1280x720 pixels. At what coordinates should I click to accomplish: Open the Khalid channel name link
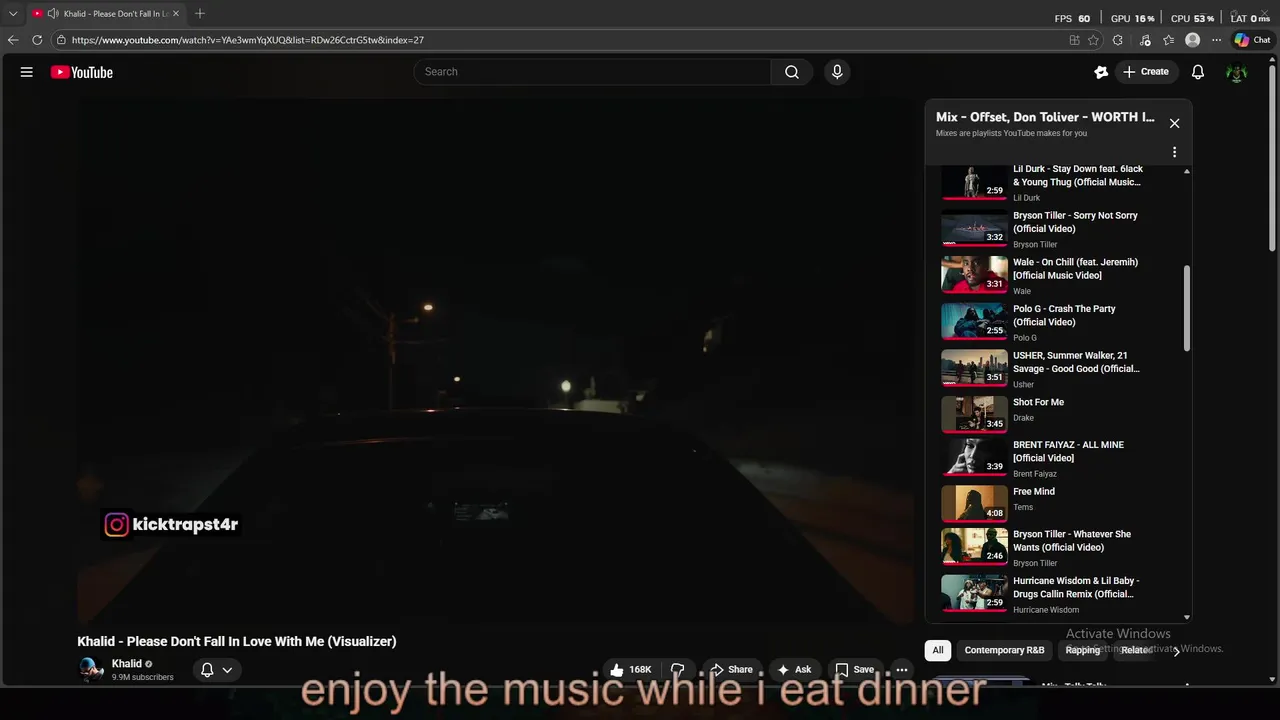click(x=126, y=664)
